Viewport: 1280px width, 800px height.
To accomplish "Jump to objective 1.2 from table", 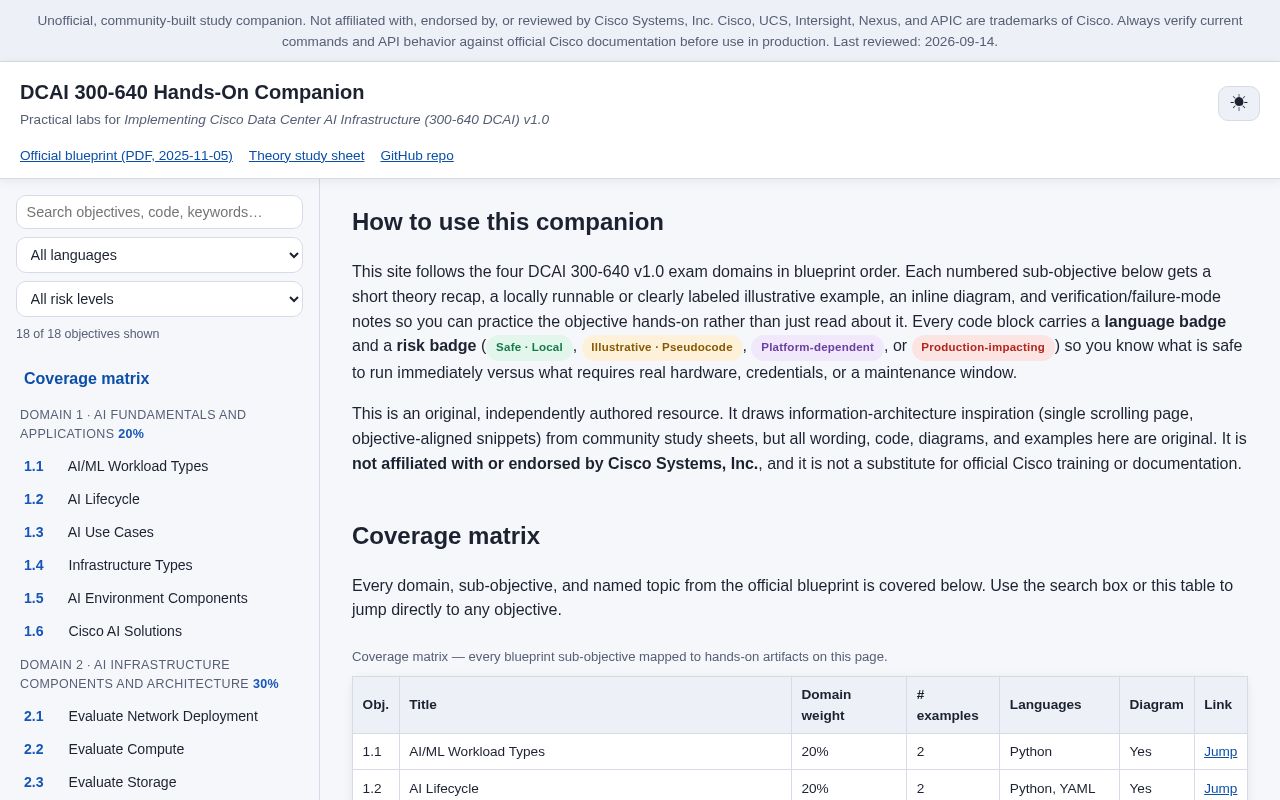I will pyautogui.click(x=1220, y=788).
